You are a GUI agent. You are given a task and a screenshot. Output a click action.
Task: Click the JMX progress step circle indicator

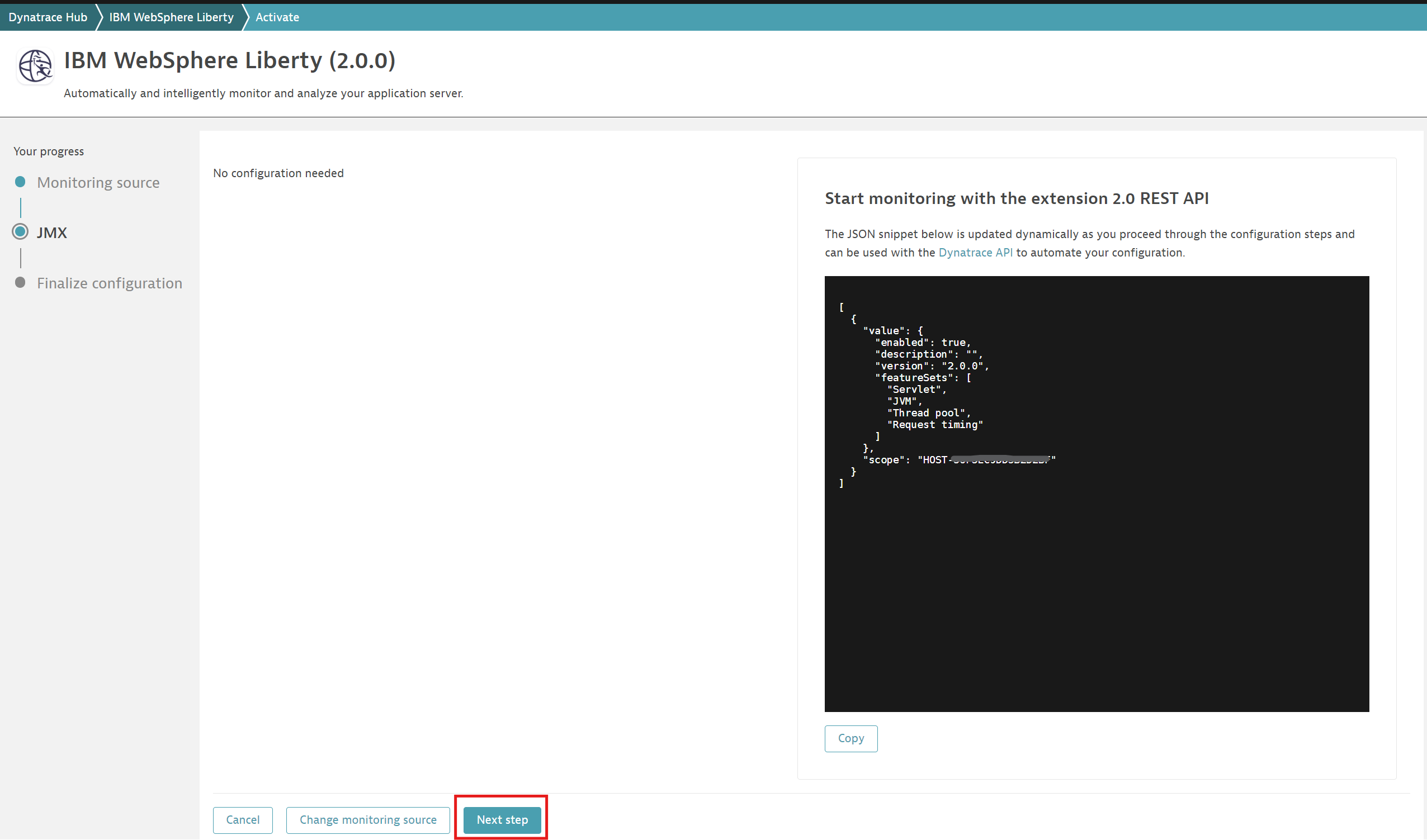pyautogui.click(x=20, y=231)
